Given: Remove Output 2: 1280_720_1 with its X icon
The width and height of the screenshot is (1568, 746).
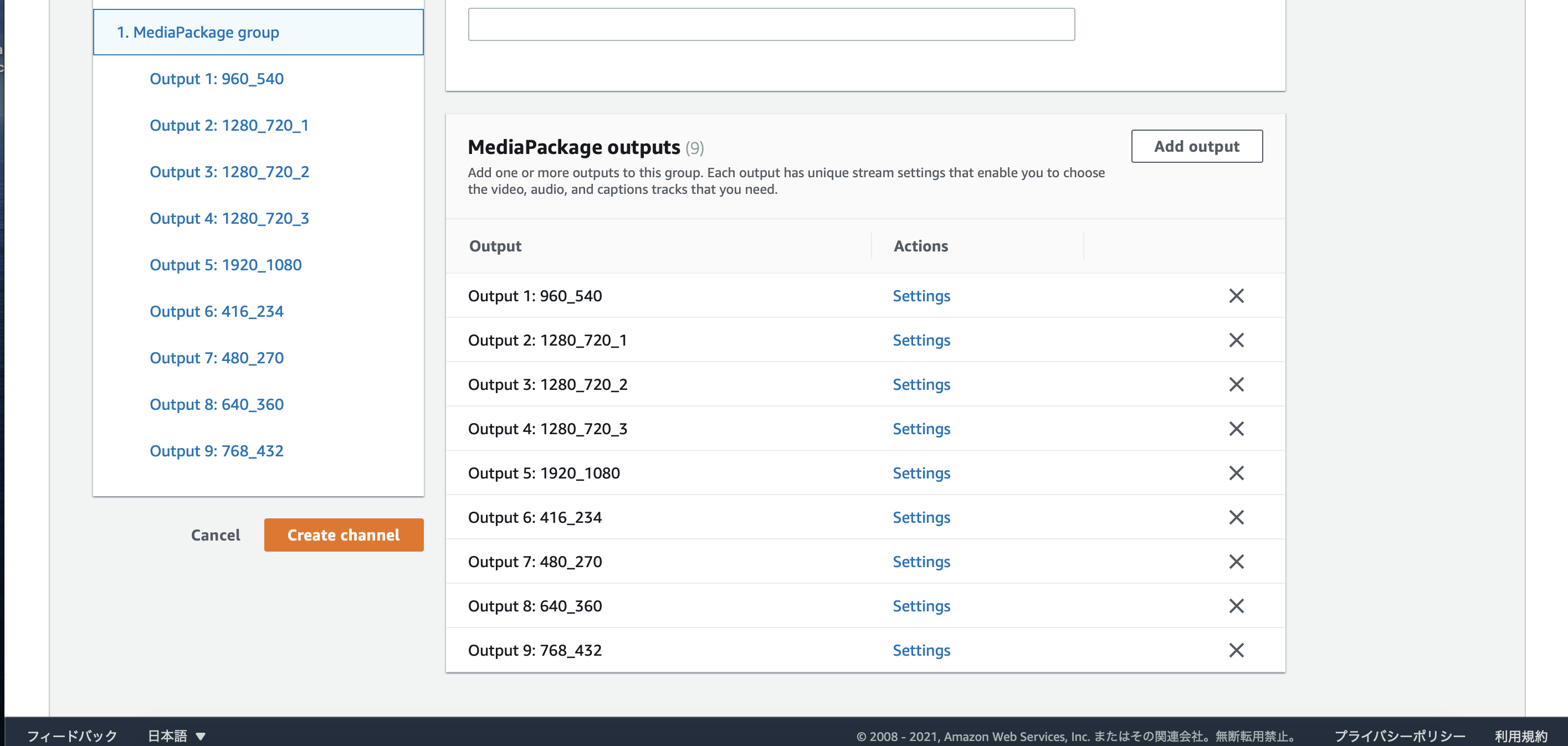Looking at the screenshot, I should 1236,340.
